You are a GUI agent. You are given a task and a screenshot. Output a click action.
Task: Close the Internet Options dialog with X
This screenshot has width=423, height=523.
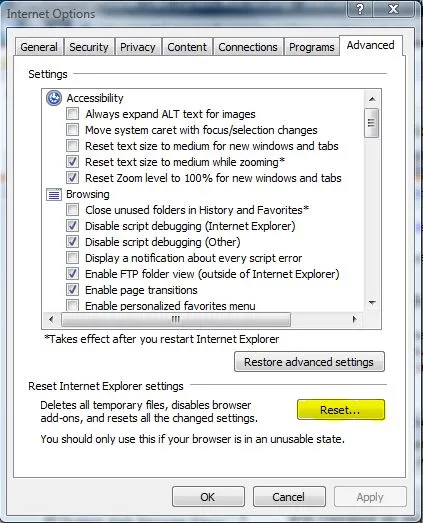tap(394, 9)
